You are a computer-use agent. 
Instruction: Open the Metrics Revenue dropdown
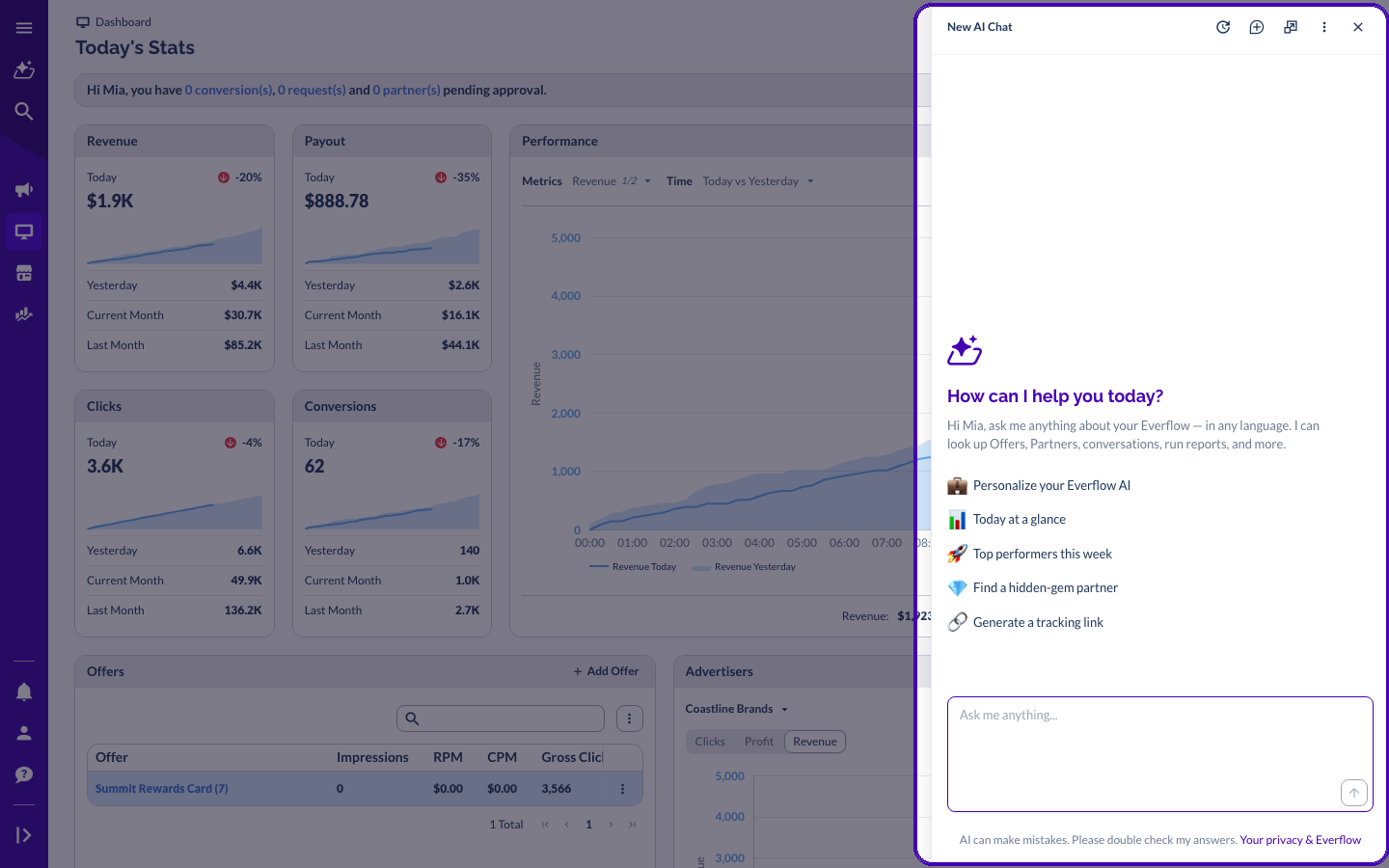click(612, 181)
